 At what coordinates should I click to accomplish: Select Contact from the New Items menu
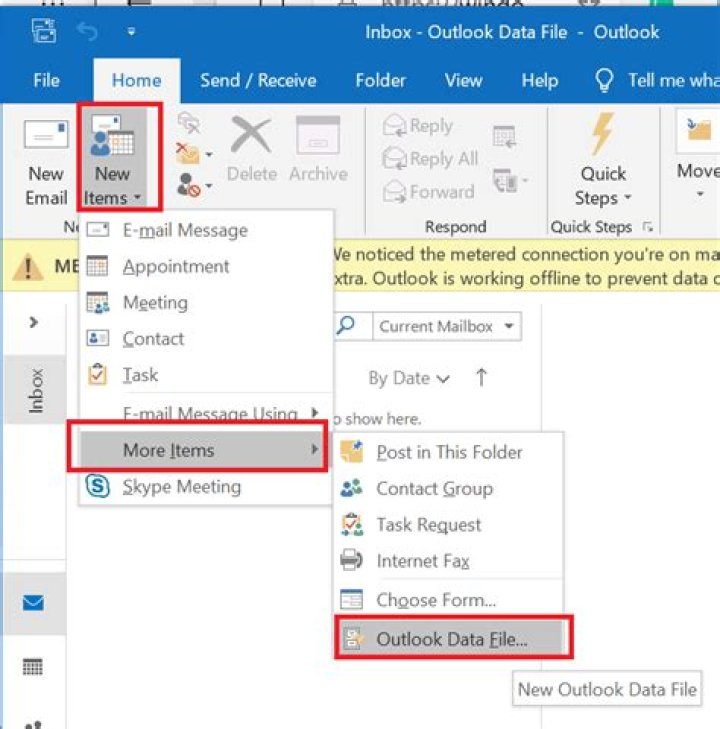[x=206, y=338]
